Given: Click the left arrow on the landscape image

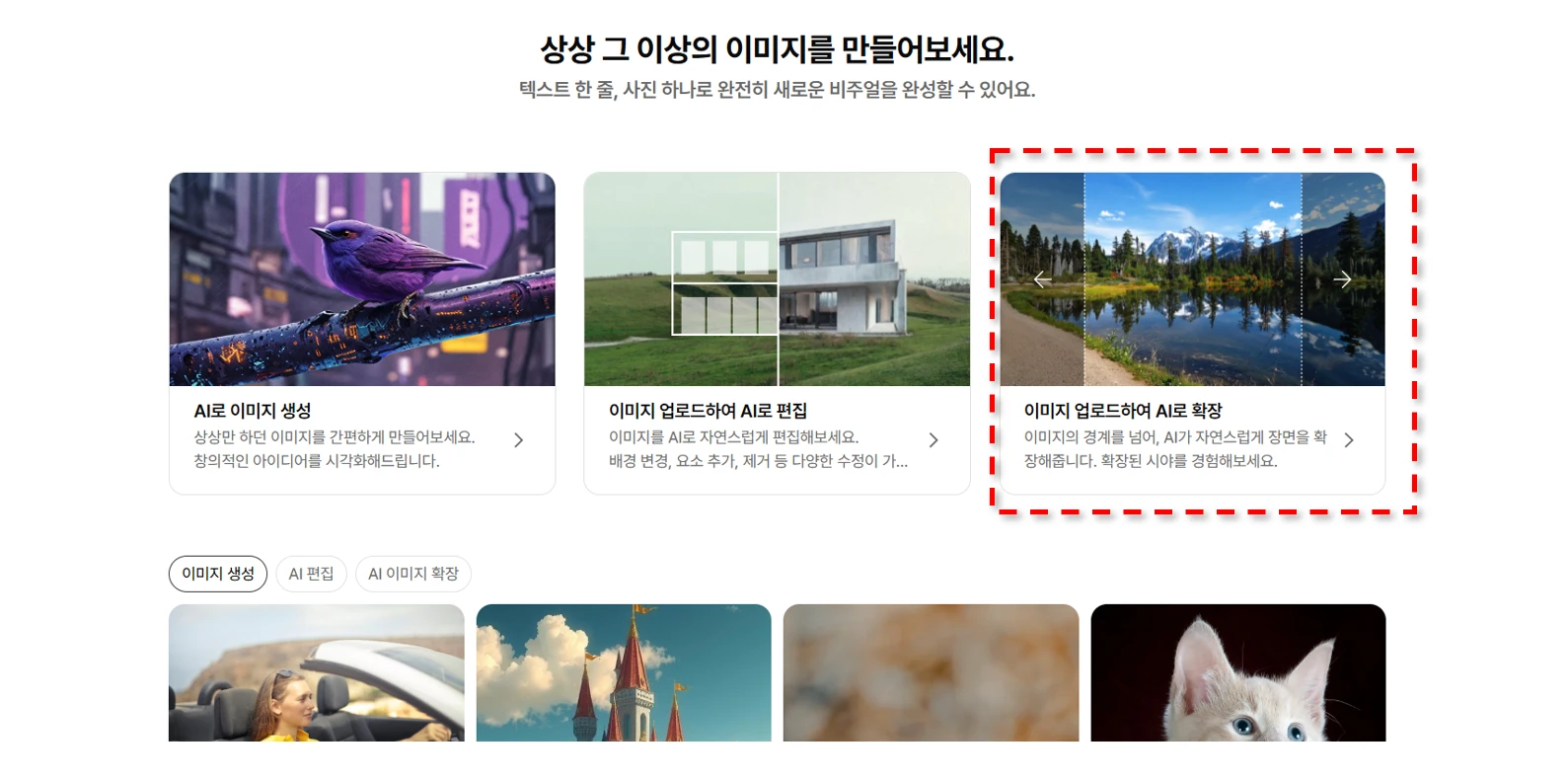Looking at the screenshot, I should (x=1042, y=280).
